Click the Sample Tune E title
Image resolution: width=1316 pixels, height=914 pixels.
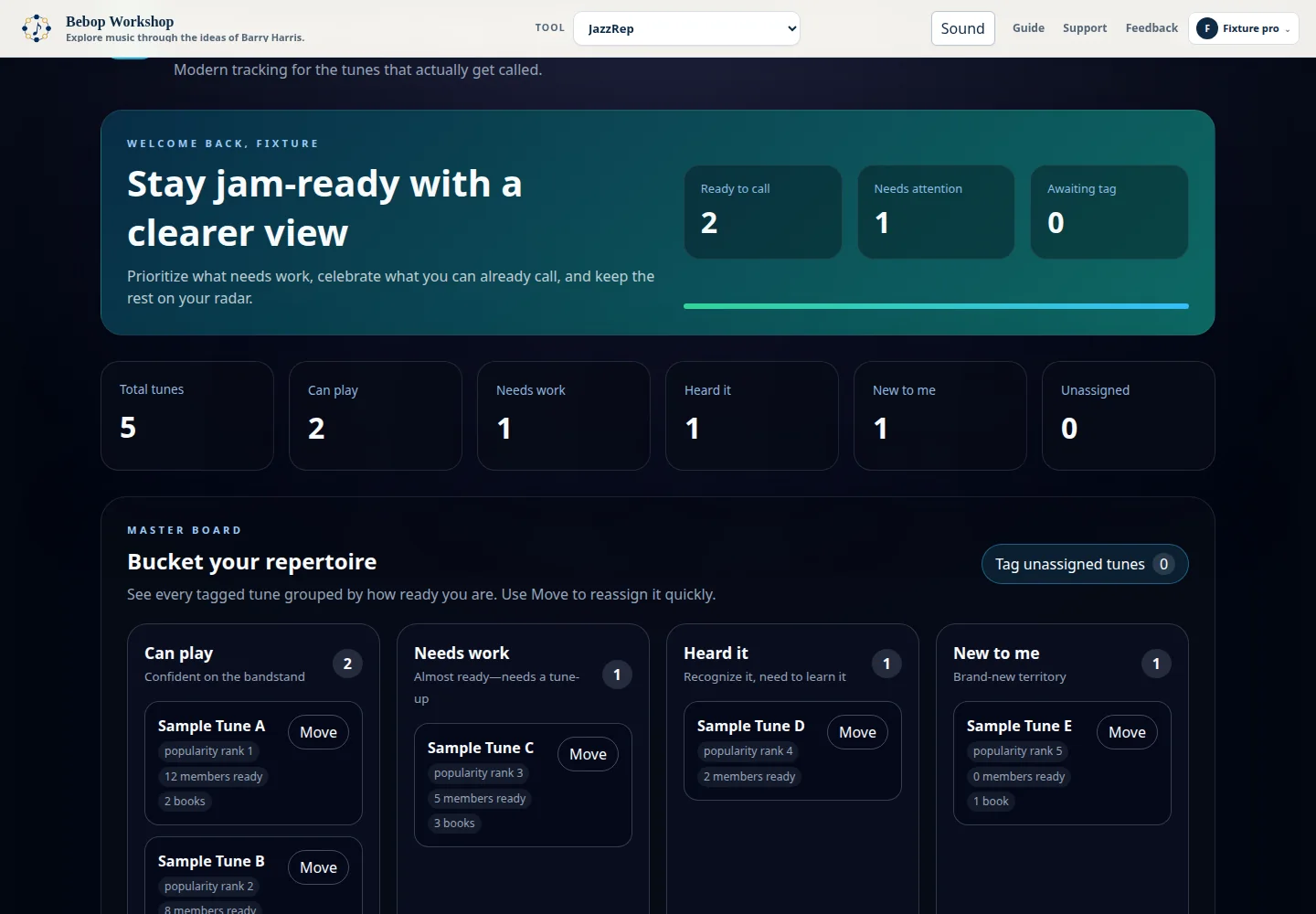pos(1019,726)
